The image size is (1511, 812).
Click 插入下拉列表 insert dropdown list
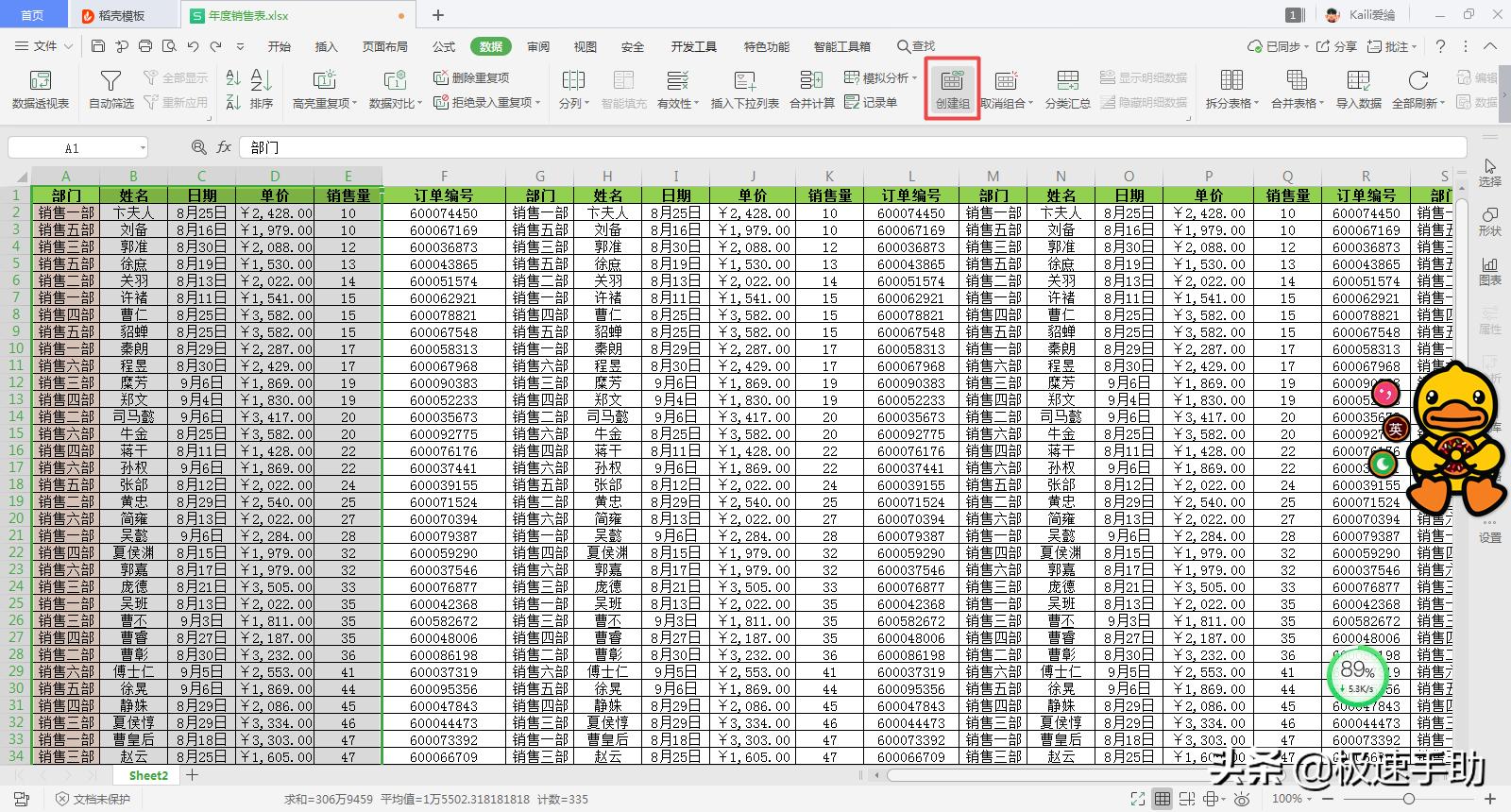click(x=745, y=90)
